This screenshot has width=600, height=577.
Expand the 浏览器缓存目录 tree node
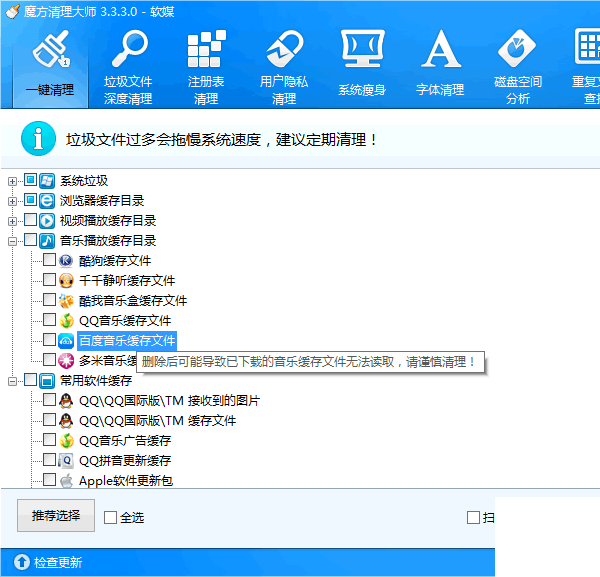(x=12, y=201)
